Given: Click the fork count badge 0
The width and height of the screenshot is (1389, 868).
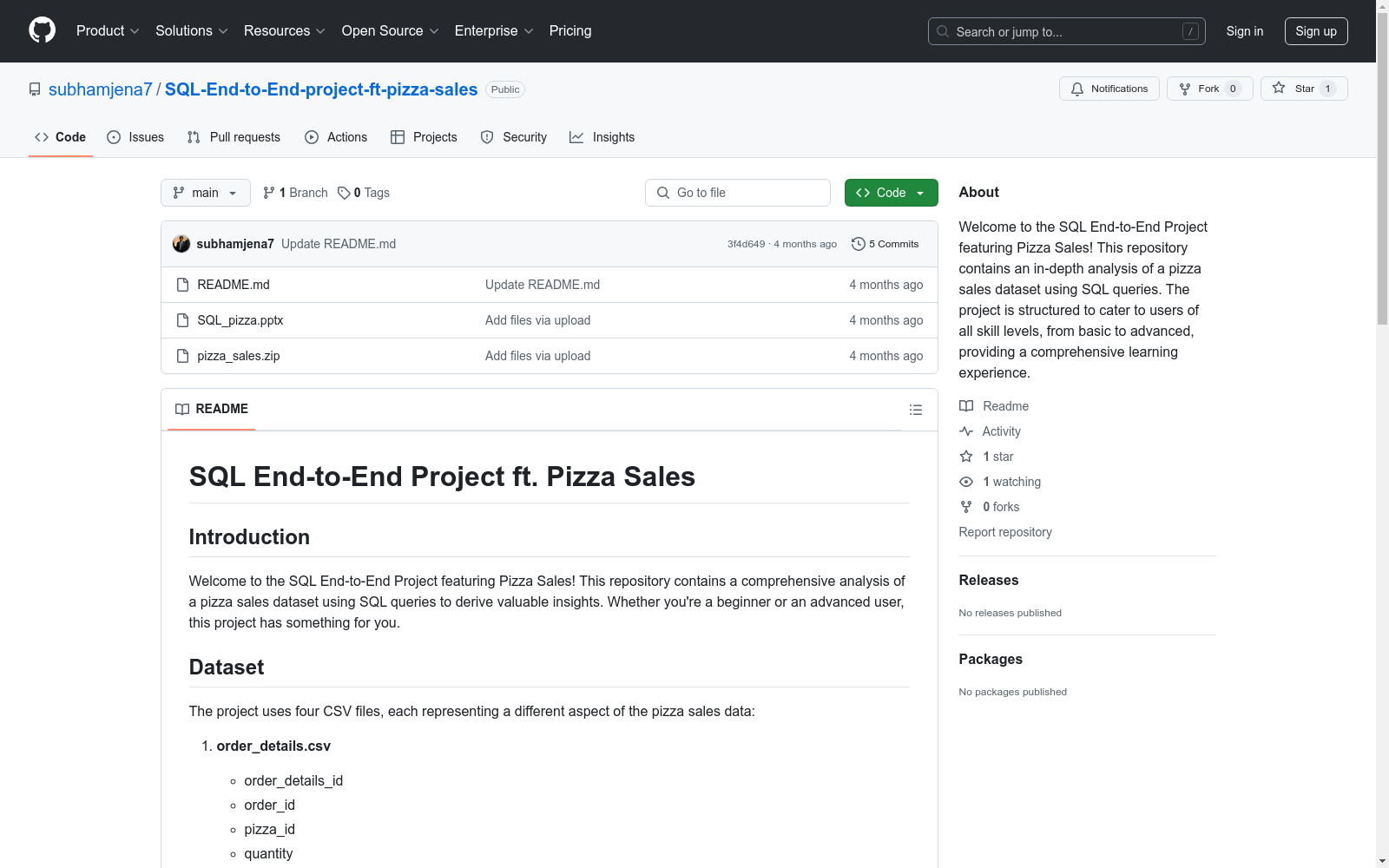Looking at the screenshot, I should tap(1233, 89).
